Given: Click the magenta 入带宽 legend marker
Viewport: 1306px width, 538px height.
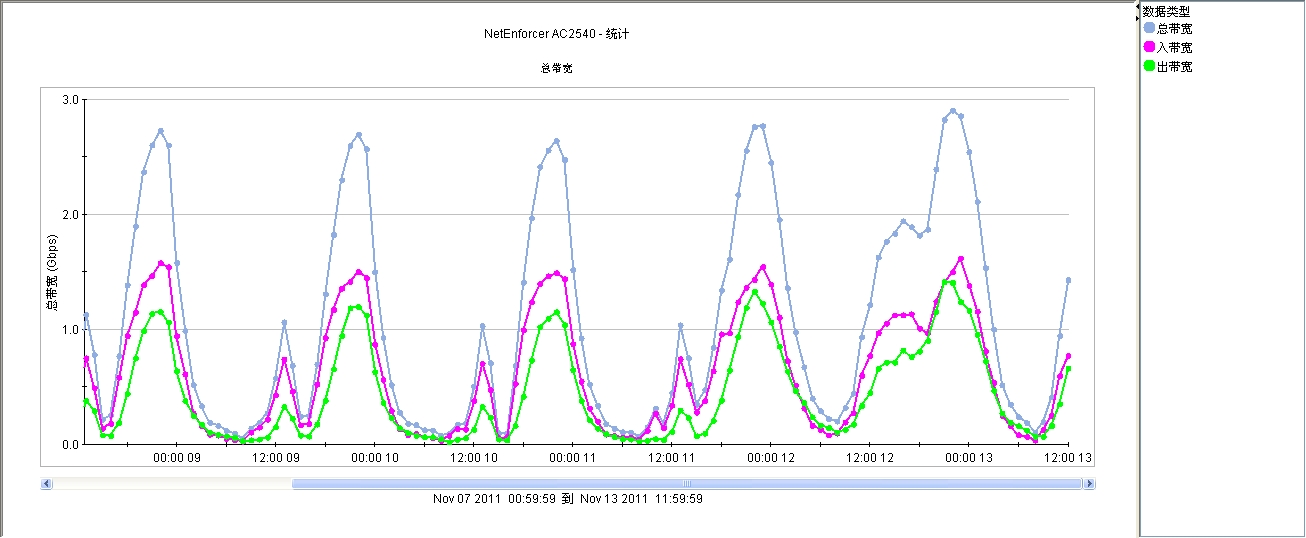Looking at the screenshot, I should tap(1149, 47).
